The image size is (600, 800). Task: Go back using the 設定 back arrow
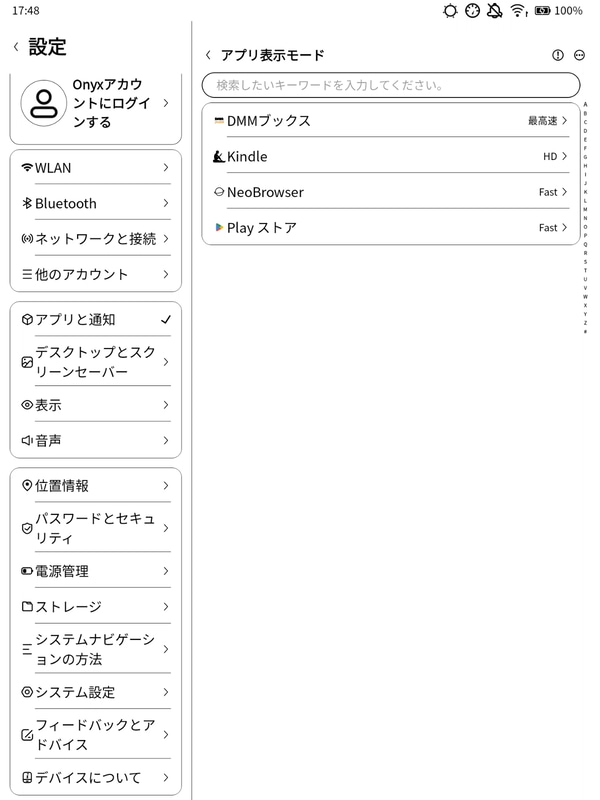tap(14, 45)
